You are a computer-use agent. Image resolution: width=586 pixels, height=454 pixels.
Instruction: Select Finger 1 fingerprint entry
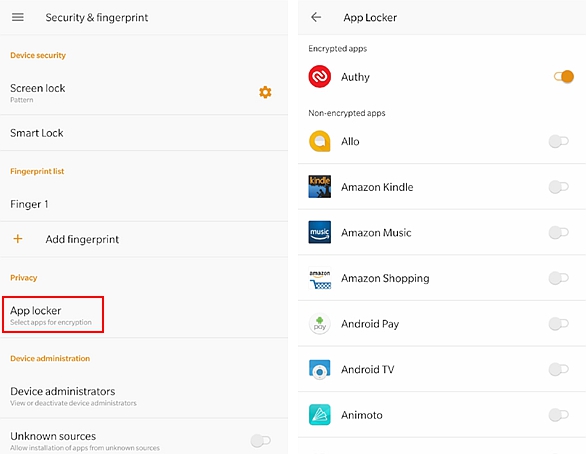144,204
